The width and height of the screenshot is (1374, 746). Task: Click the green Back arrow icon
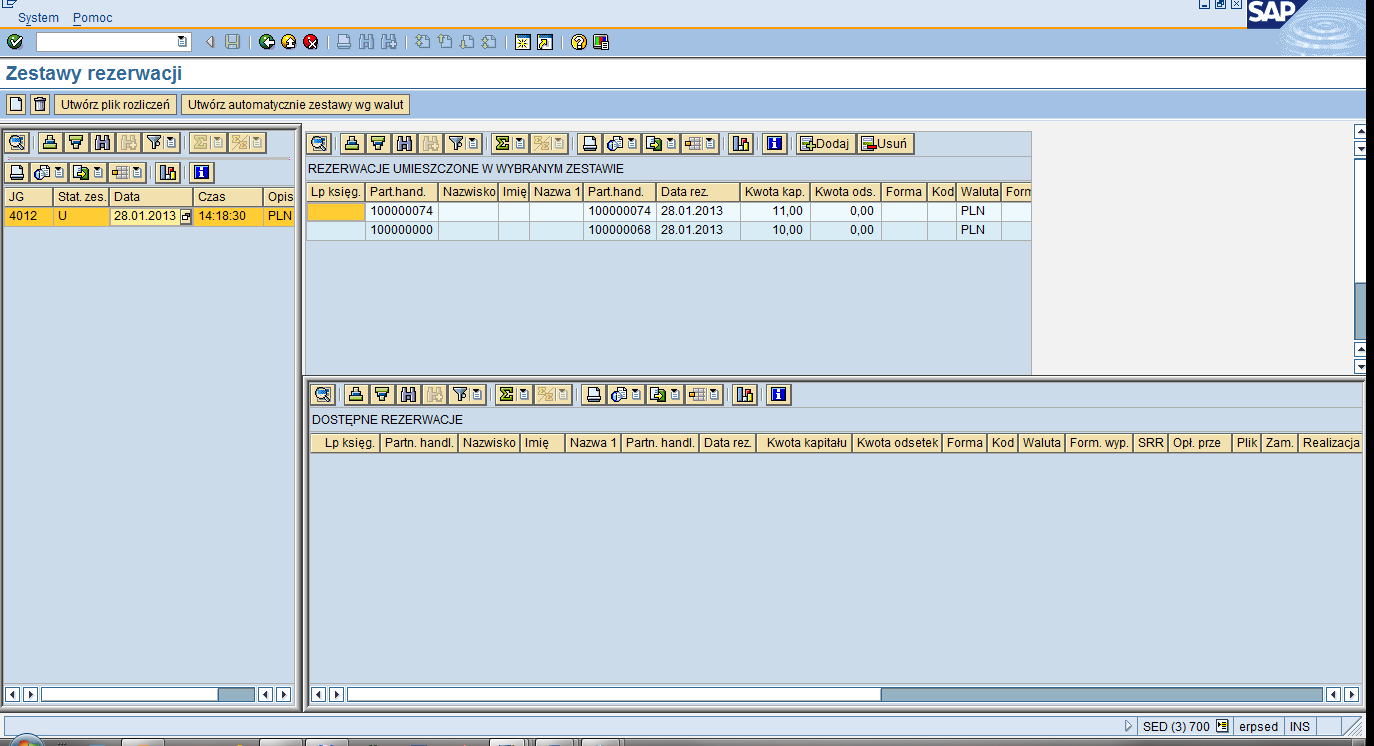click(267, 42)
